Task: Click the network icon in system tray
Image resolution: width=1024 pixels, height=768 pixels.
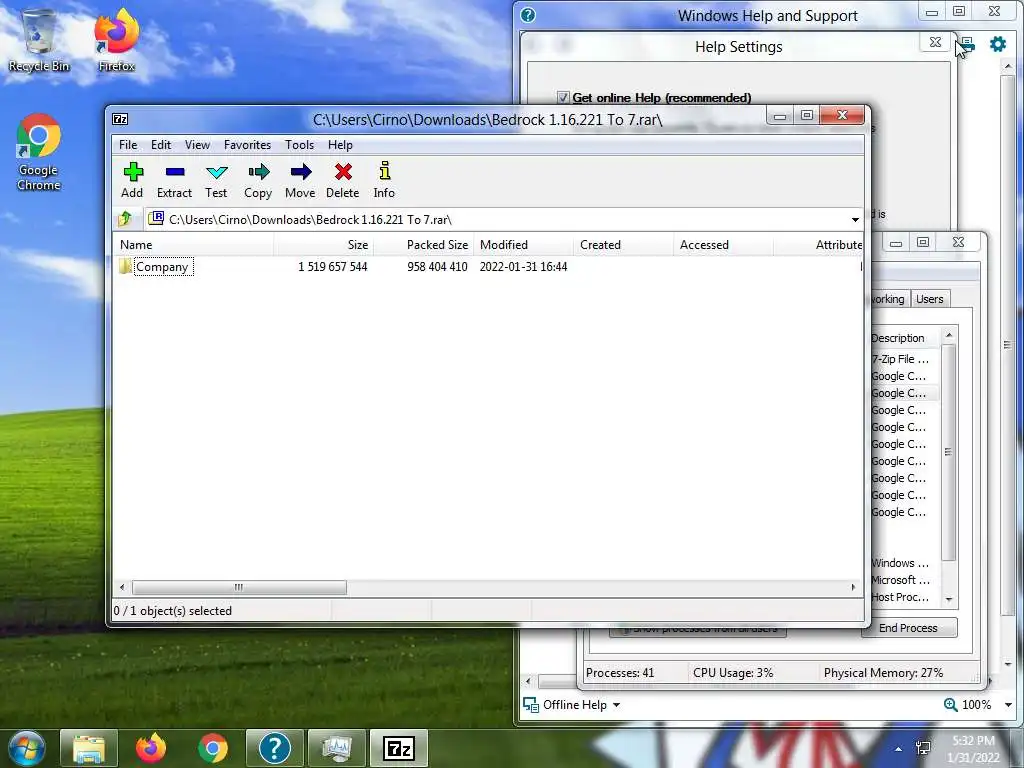Action: pyautogui.click(x=923, y=748)
